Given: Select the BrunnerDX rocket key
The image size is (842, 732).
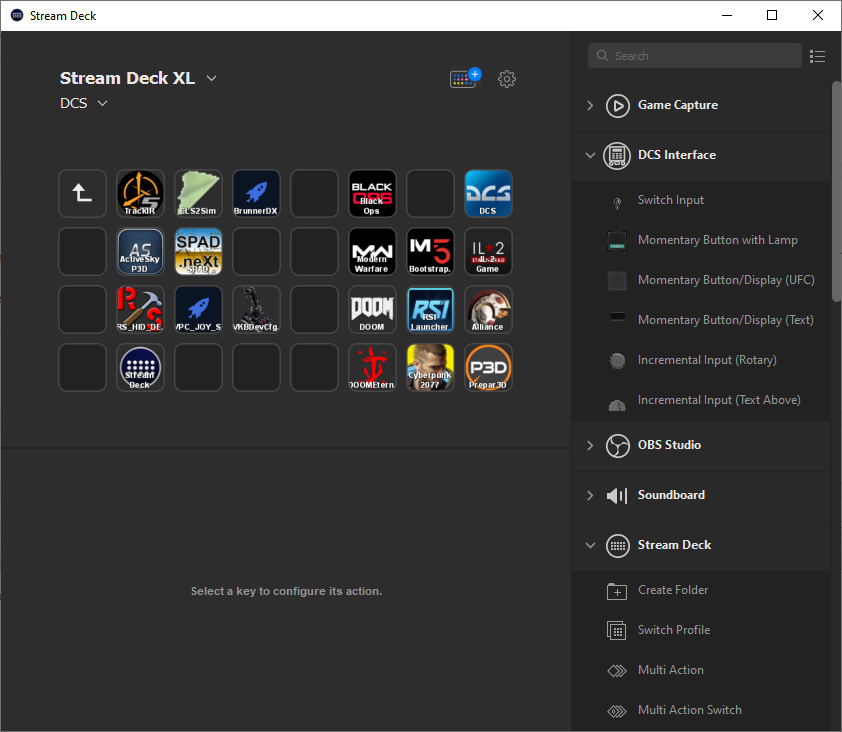Looking at the screenshot, I should tap(256, 193).
